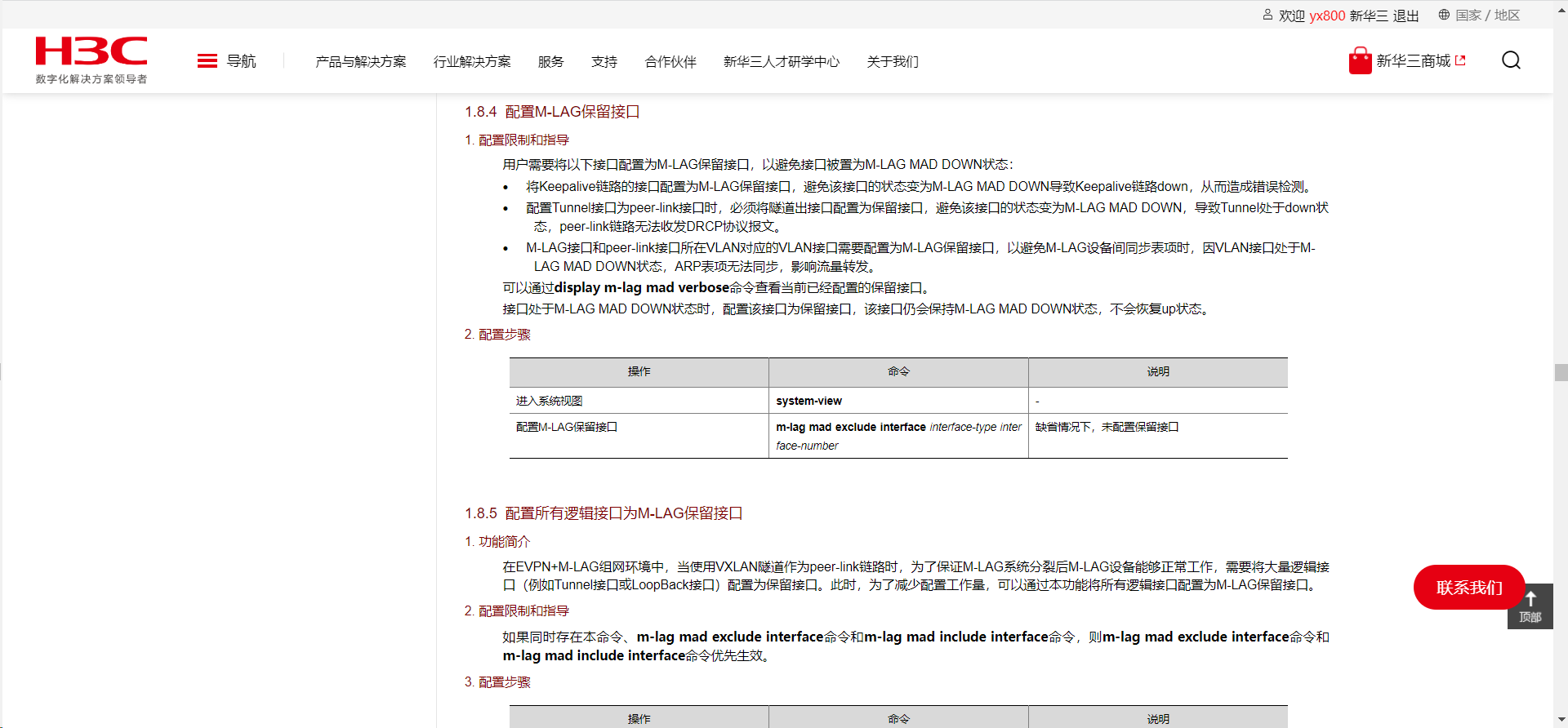Click the external link icon beside 新华三商城
Viewport: 1568px width, 728px height.
tap(1461, 60)
